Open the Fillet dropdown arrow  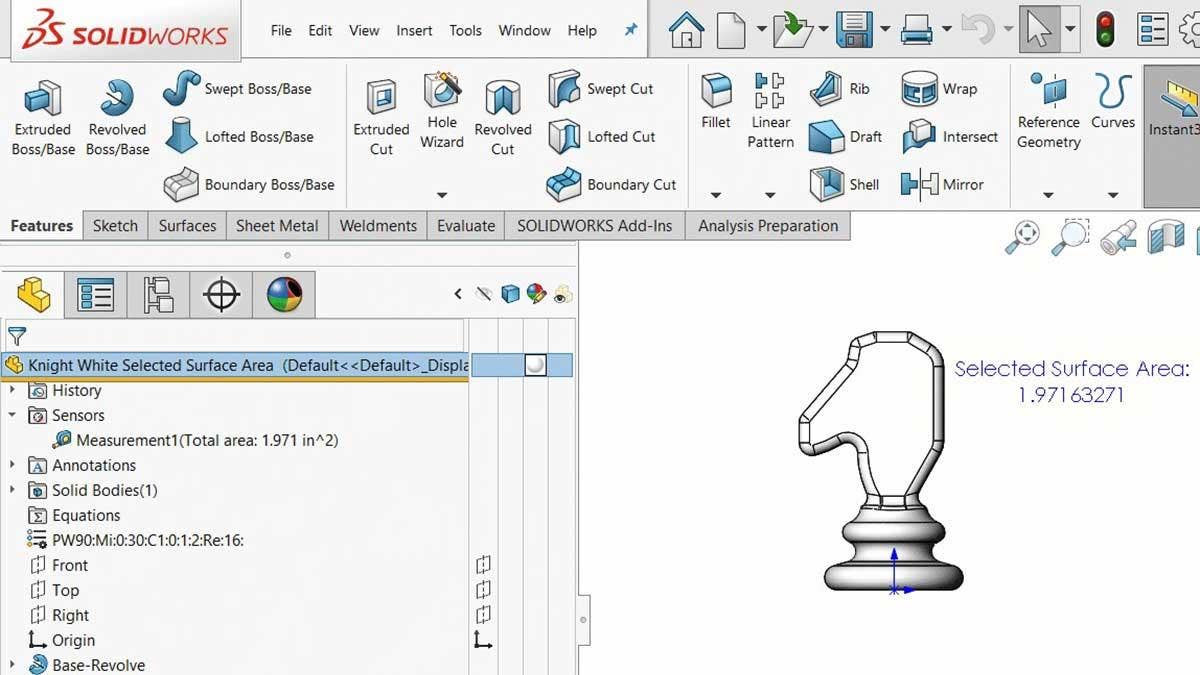tap(716, 196)
